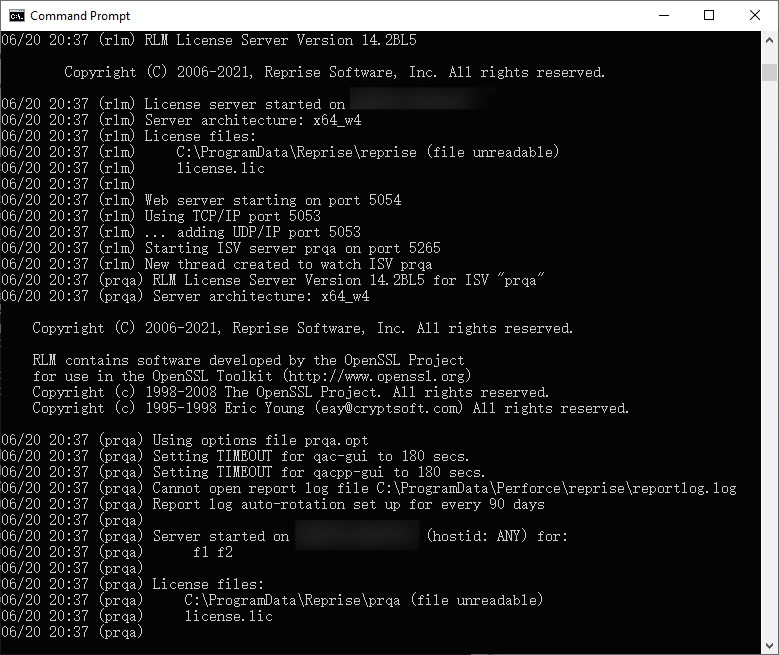Click the C:\ProgramData\Reprise\reprise path

point(296,152)
